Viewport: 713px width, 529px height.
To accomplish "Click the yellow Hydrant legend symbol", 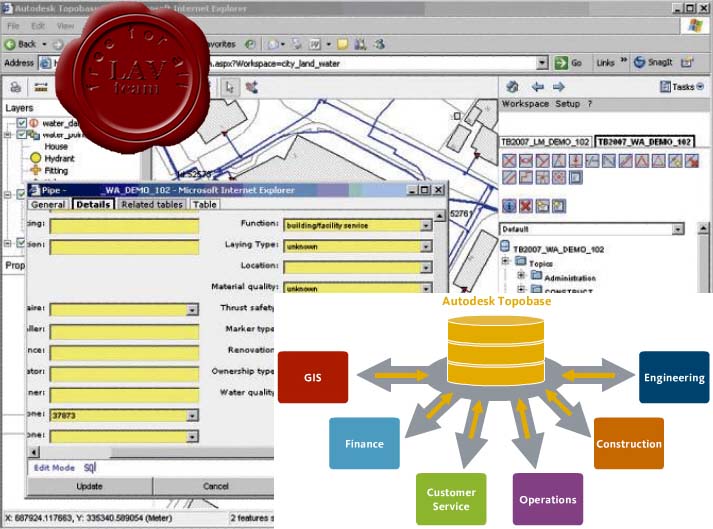I will tap(35, 158).
